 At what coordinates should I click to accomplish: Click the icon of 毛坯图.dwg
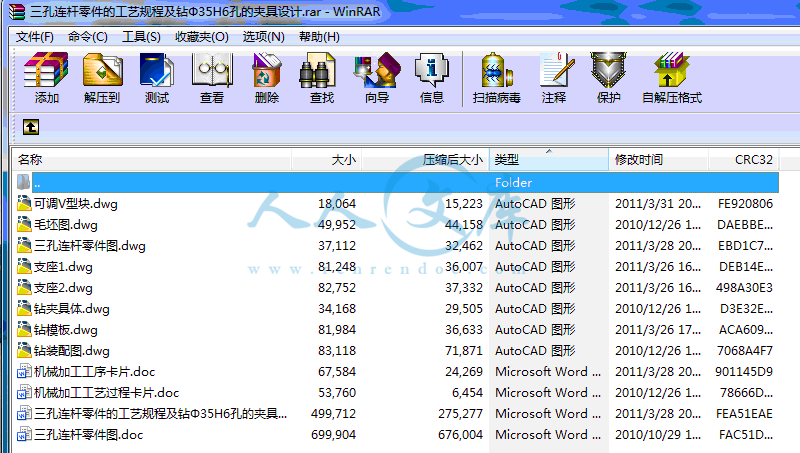tap(24, 224)
